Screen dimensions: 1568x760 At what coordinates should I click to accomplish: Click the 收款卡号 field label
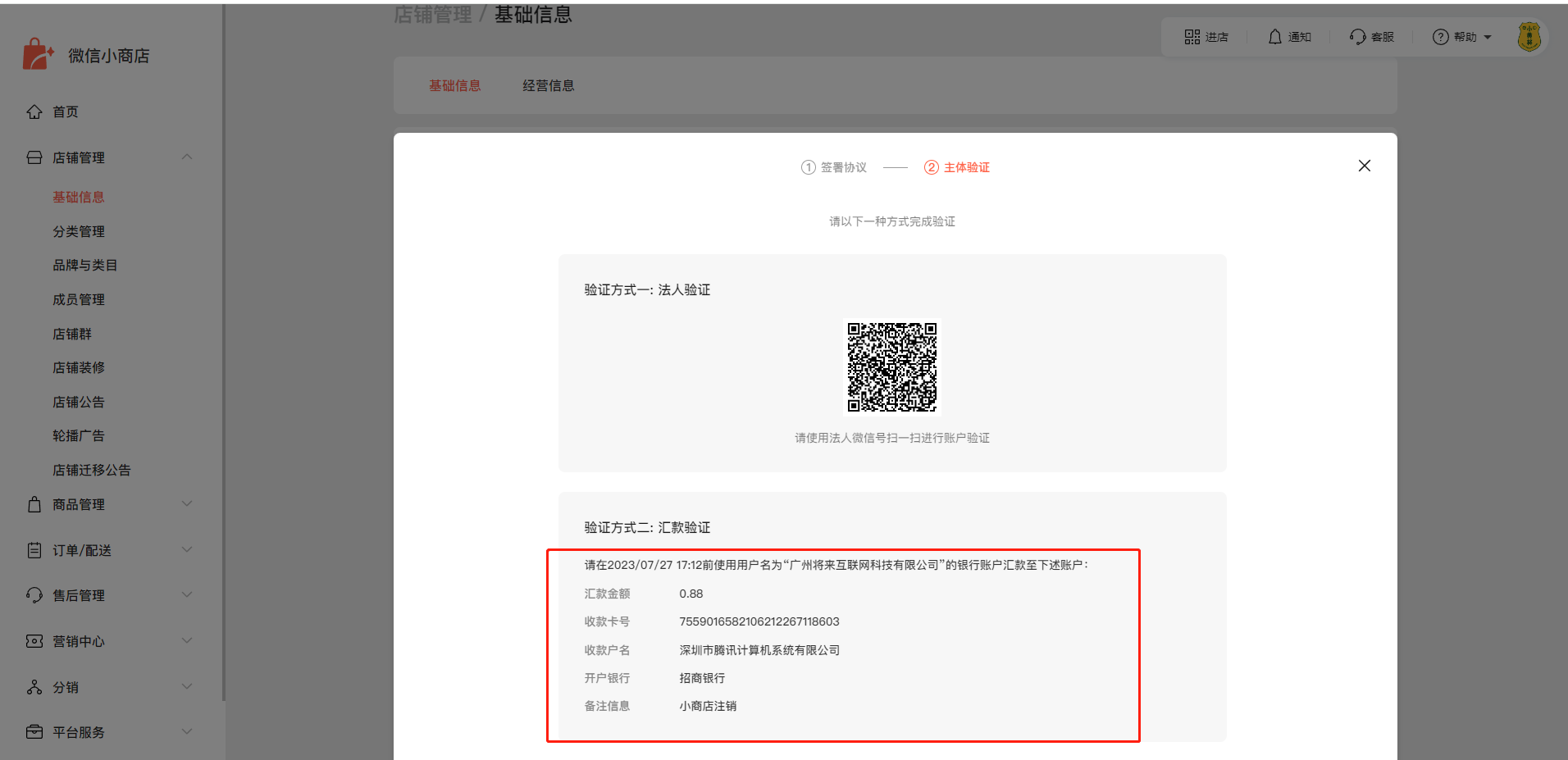(607, 621)
